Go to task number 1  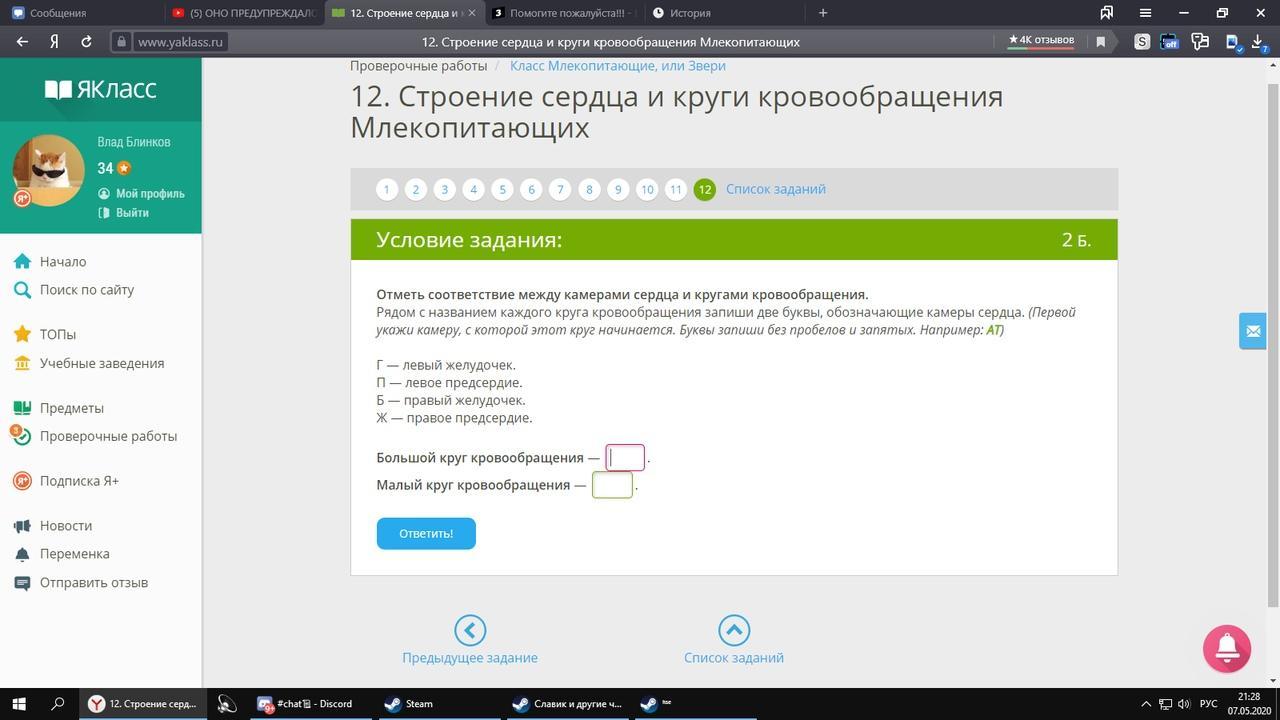coord(387,189)
